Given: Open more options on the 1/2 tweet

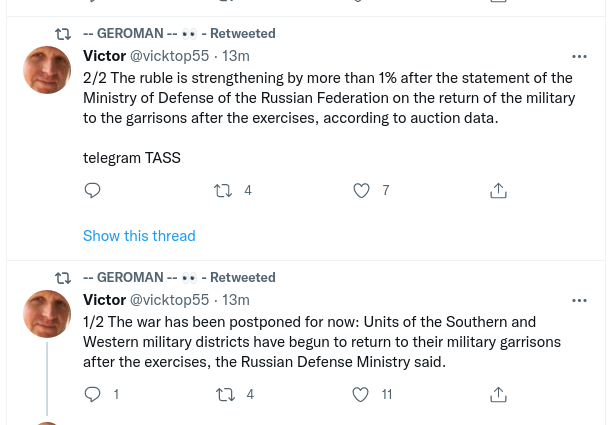Looking at the screenshot, I should tap(579, 300).
